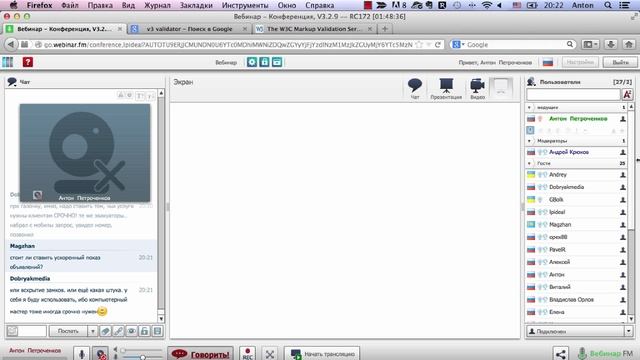Click the envelope icon beside the chat input

coord(13,331)
